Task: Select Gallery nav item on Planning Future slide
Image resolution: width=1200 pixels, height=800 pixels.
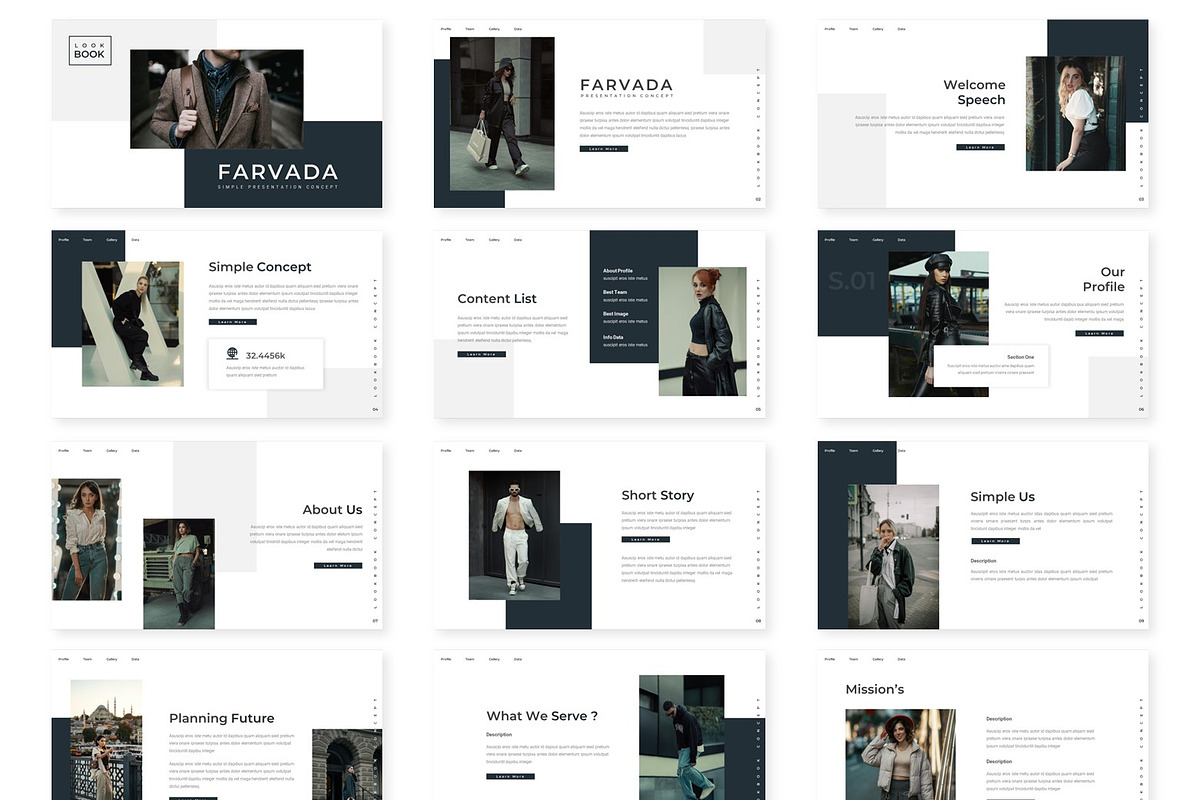Action: click(111, 659)
